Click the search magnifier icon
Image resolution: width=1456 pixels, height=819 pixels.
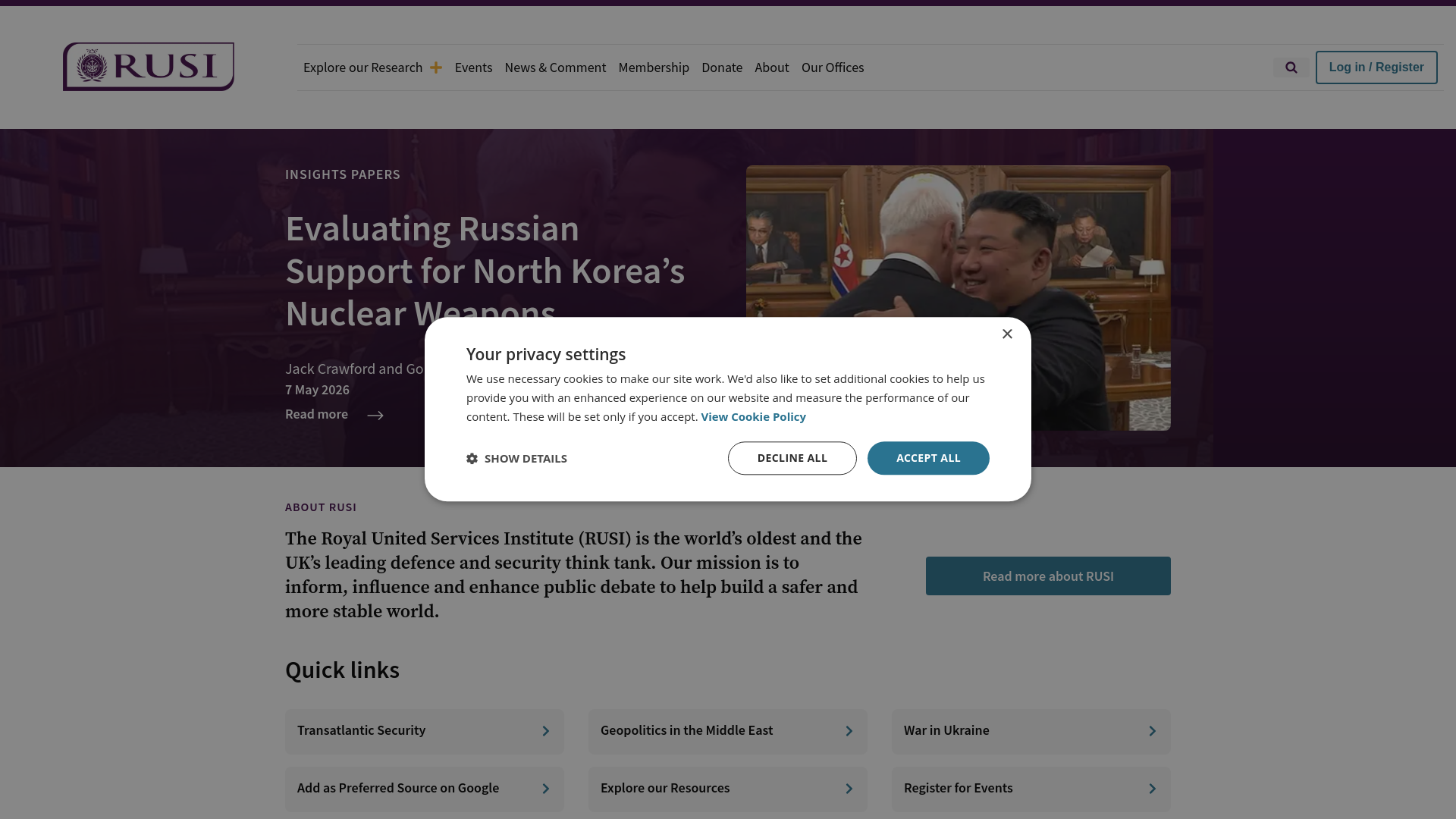pos(1291,67)
